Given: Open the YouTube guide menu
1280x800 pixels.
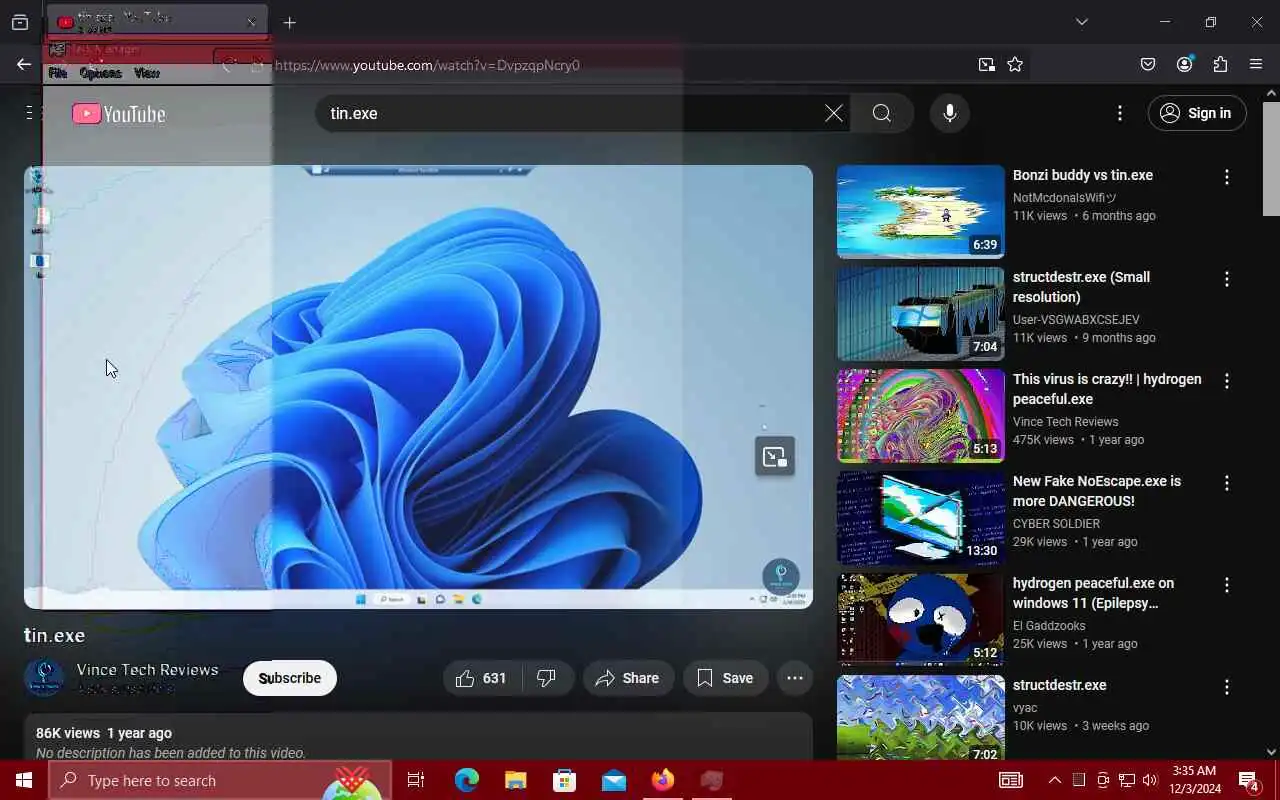Looking at the screenshot, I should (31, 113).
